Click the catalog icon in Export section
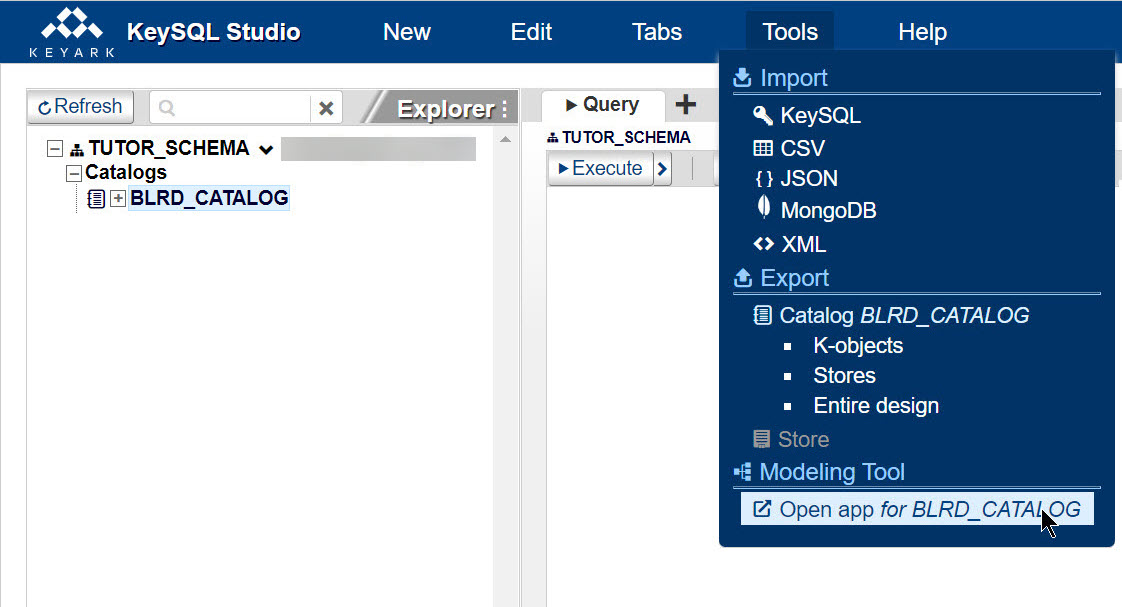 click(x=762, y=315)
